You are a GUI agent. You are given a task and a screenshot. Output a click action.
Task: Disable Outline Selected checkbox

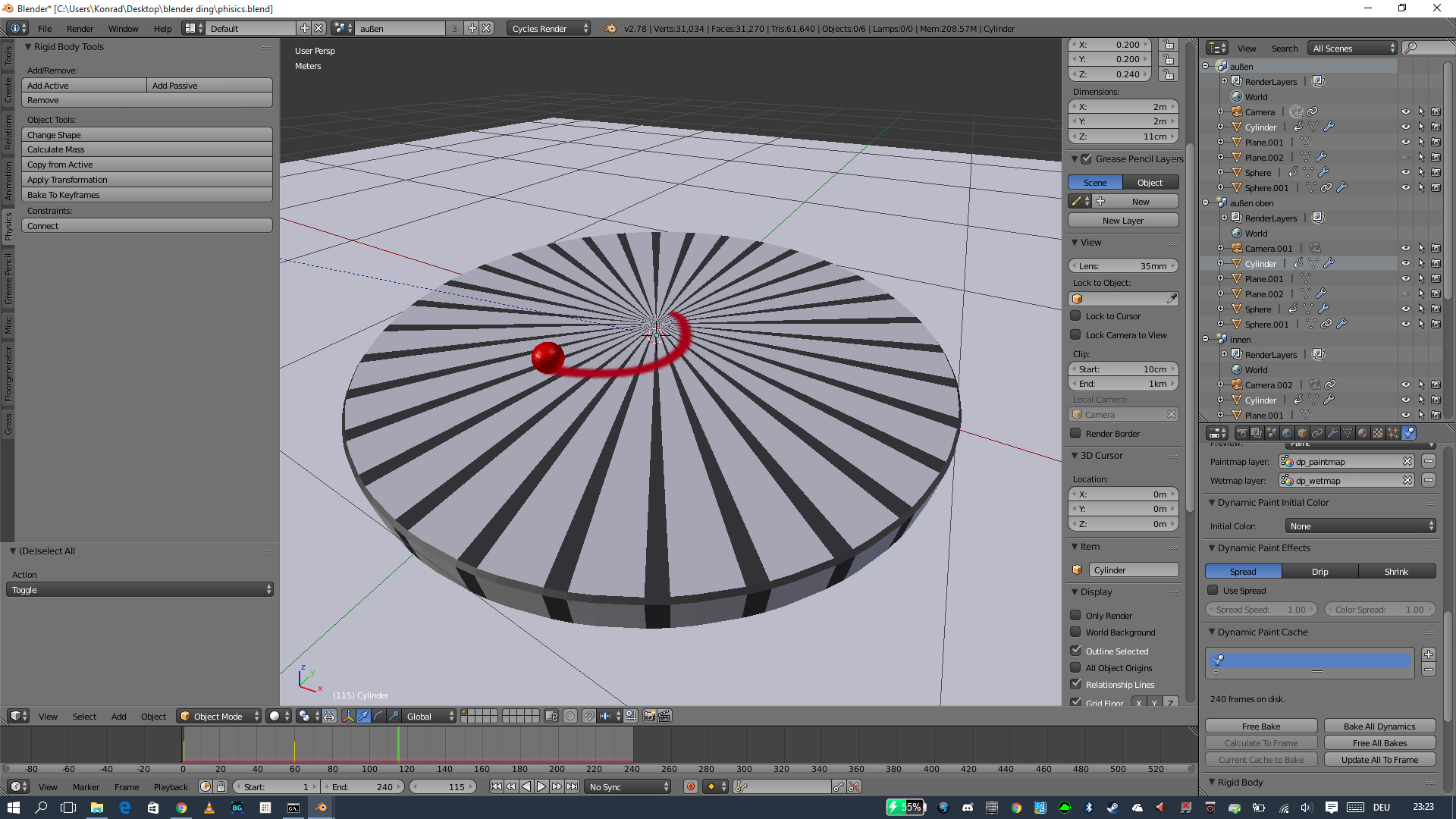[1075, 651]
